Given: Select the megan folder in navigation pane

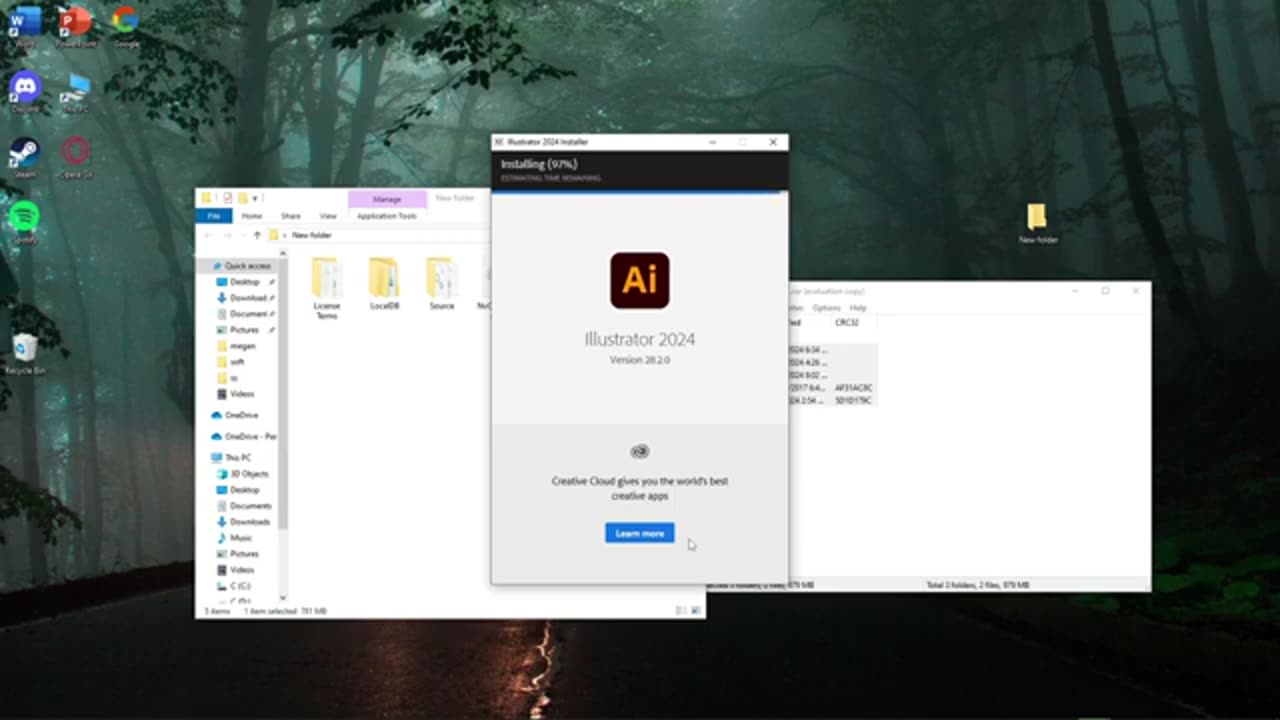Looking at the screenshot, I should (x=238, y=346).
